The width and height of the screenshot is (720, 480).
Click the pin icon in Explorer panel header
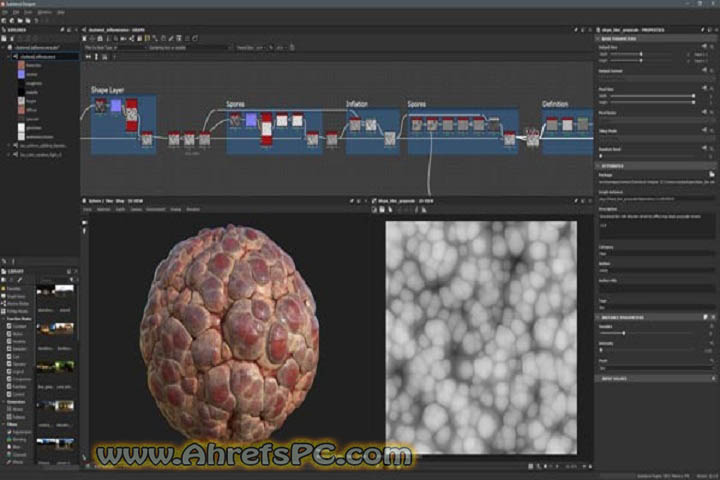click(x=62, y=30)
